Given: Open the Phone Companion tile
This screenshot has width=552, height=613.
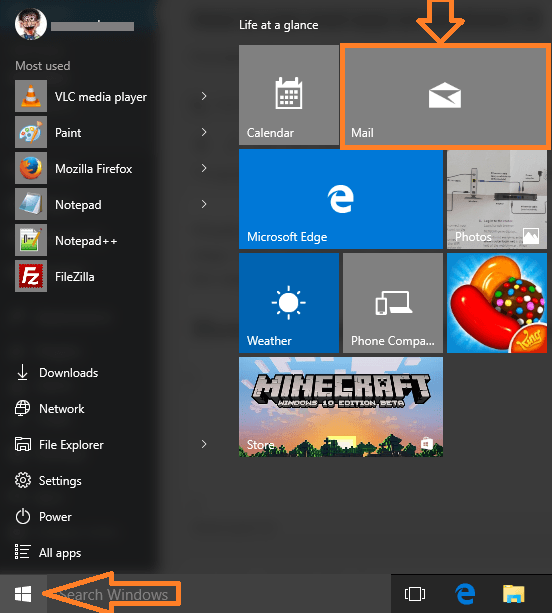Looking at the screenshot, I should [x=393, y=303].
